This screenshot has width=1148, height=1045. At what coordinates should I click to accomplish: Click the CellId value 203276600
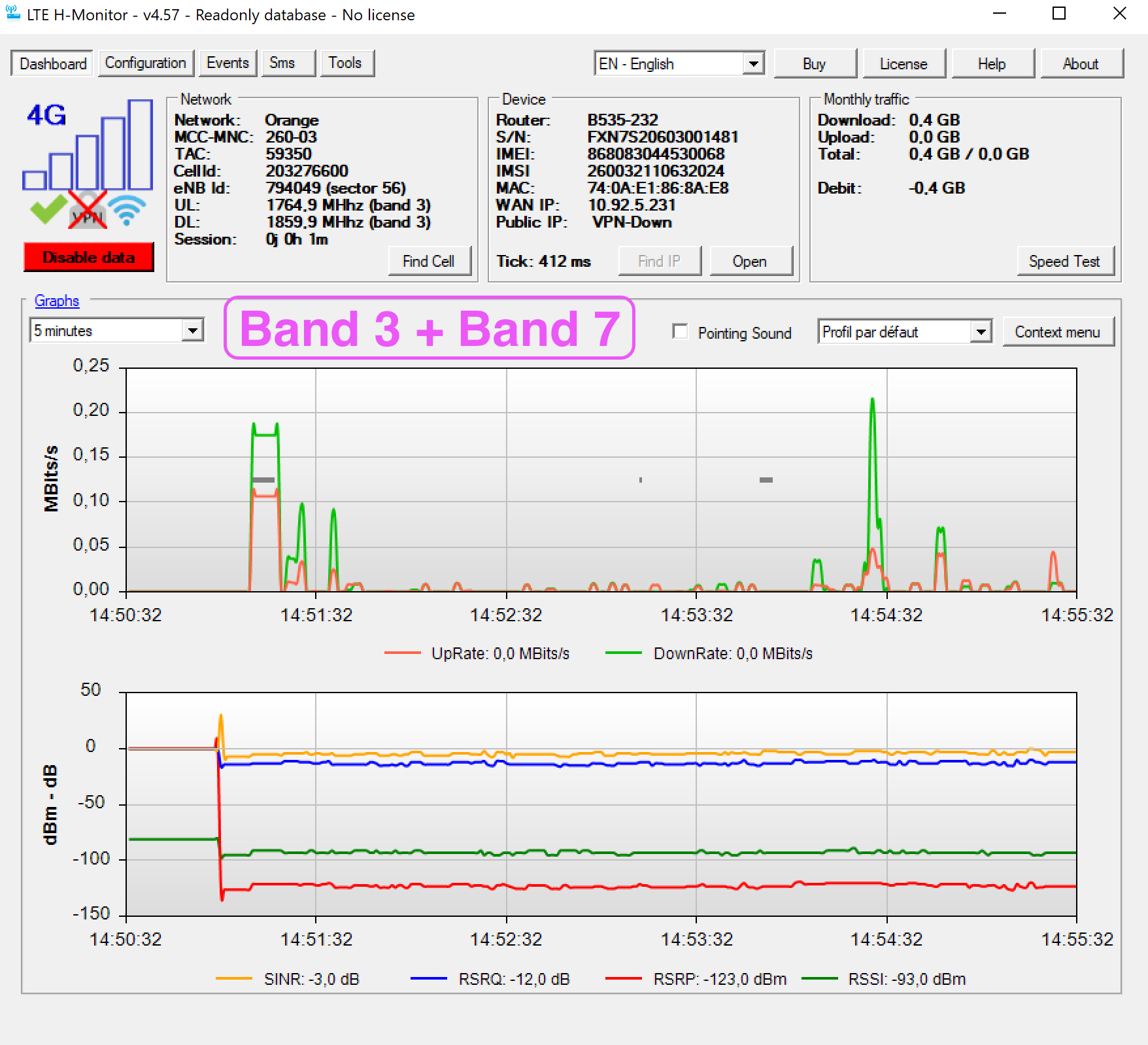pyautogui.click(x=307, y=171)
